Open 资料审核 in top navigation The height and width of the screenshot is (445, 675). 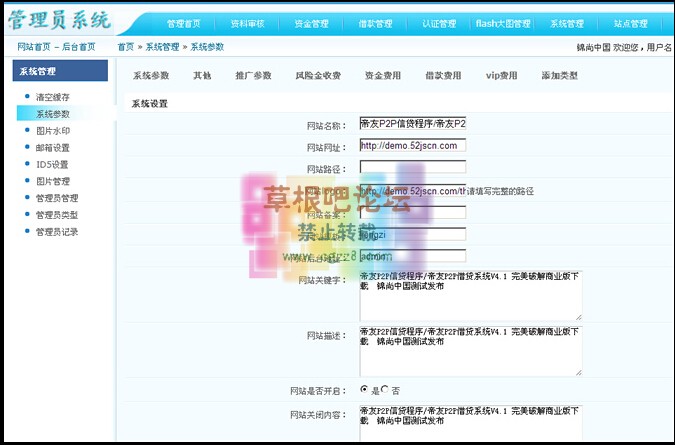coord(247,23)
